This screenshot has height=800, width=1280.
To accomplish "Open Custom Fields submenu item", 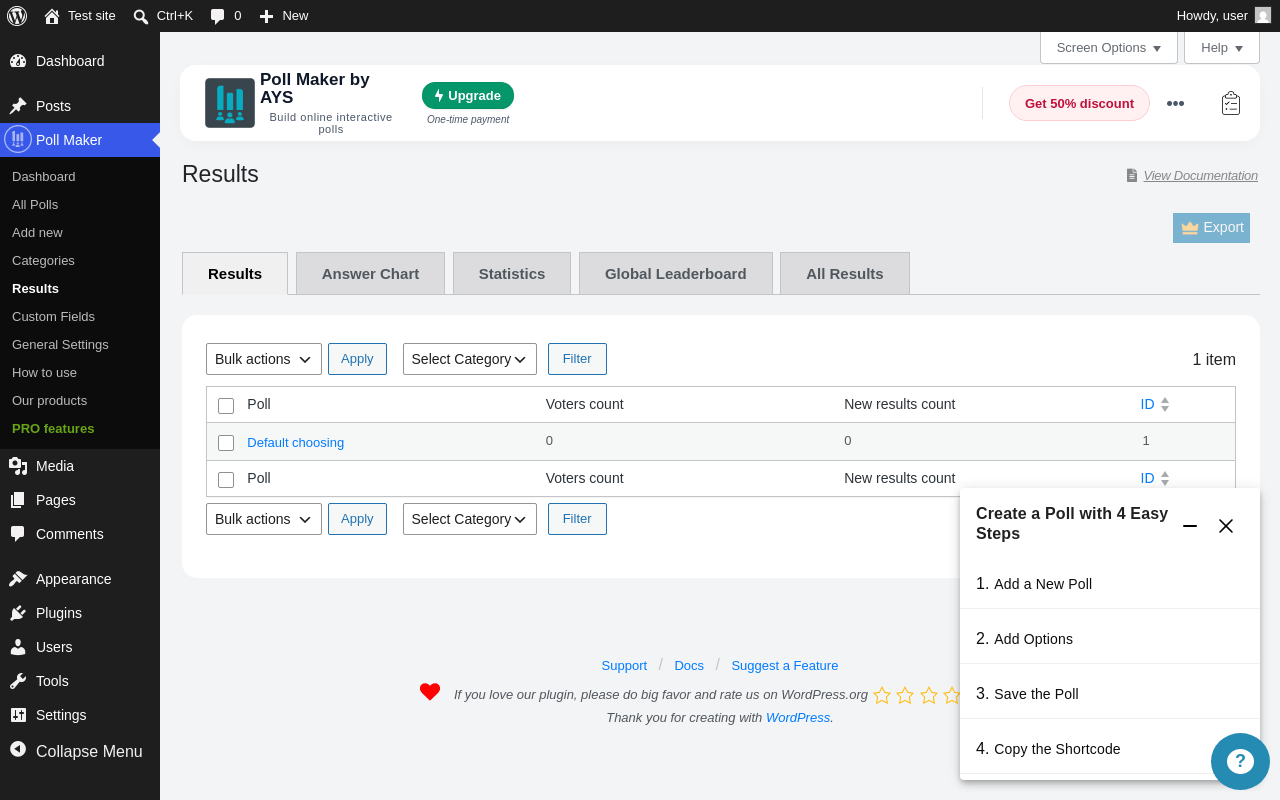I will 80,317.
